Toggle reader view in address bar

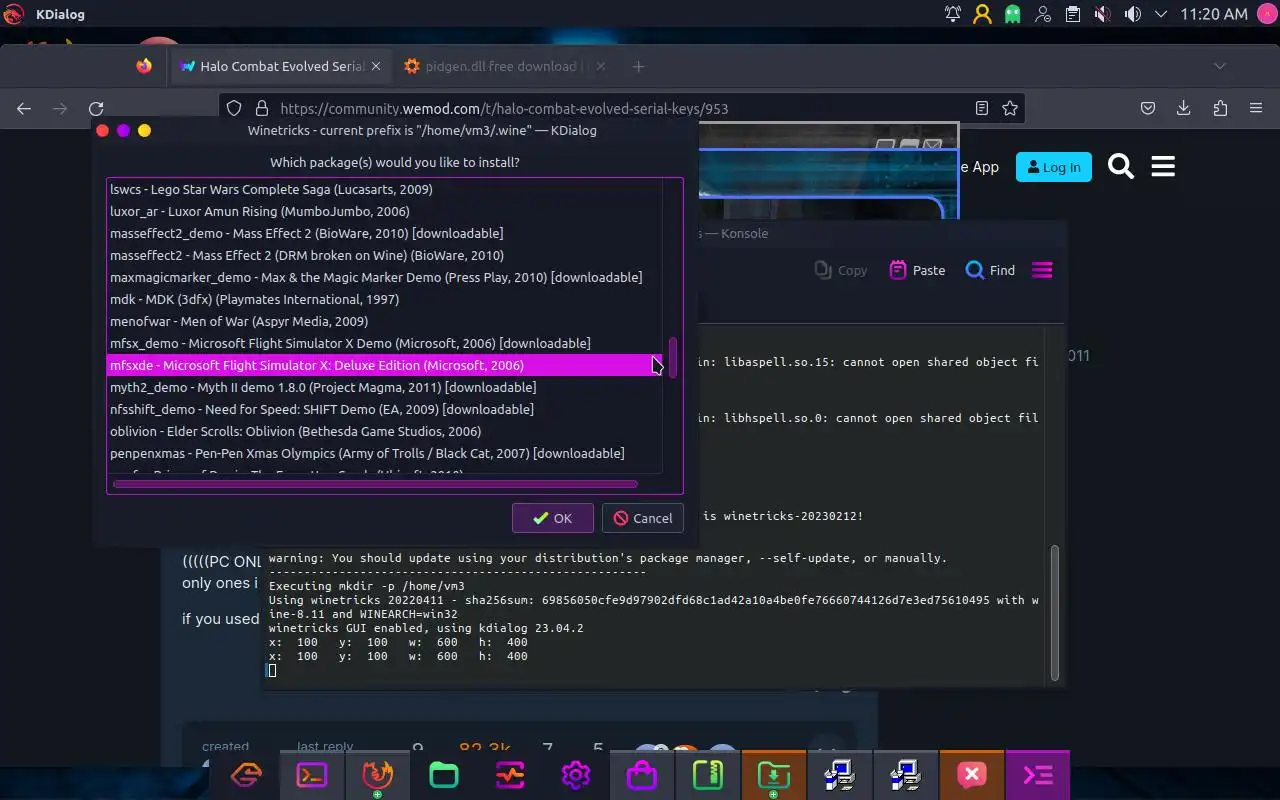tap(982, 108)
